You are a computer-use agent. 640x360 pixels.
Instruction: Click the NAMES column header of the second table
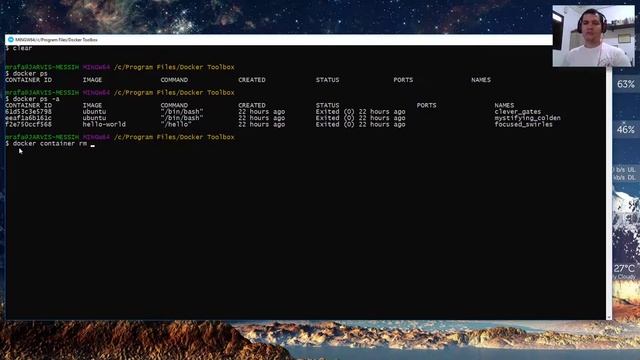(504, 105)
